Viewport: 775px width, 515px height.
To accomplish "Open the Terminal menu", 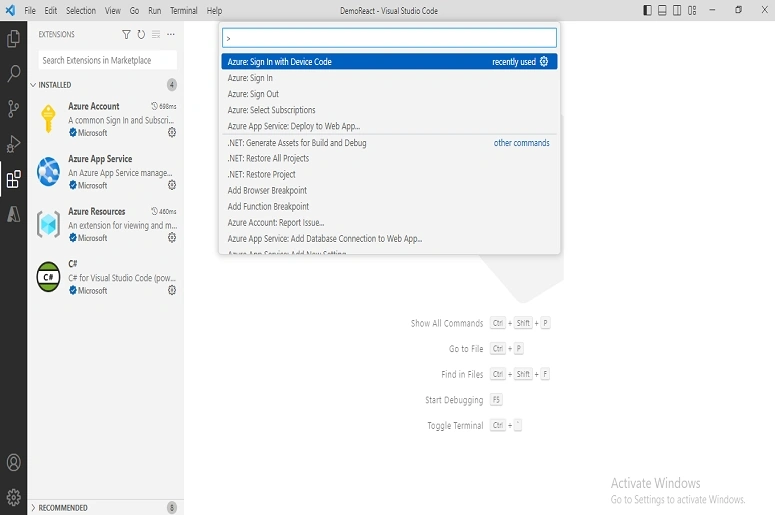I will [x=184, y=10].
